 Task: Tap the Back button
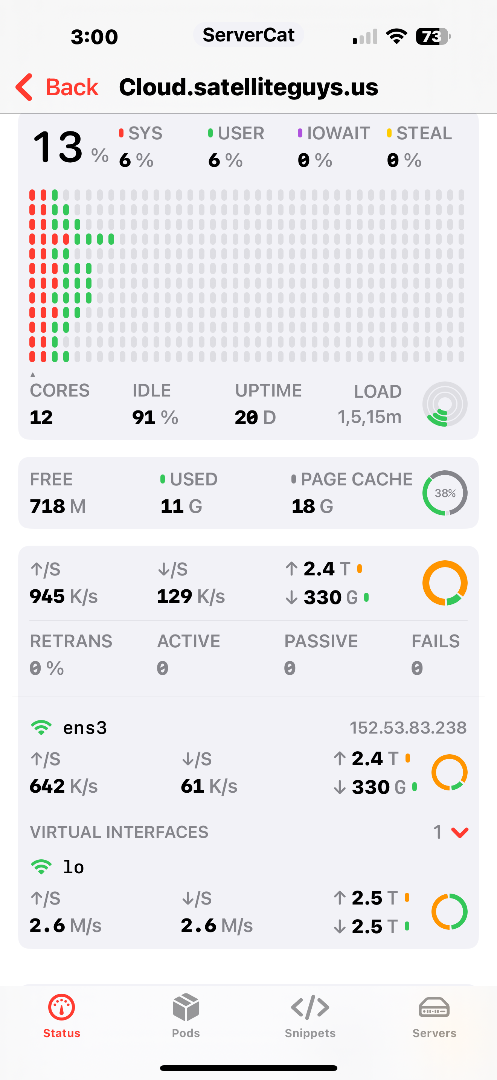pyautogui.click(x=56, y=87)
